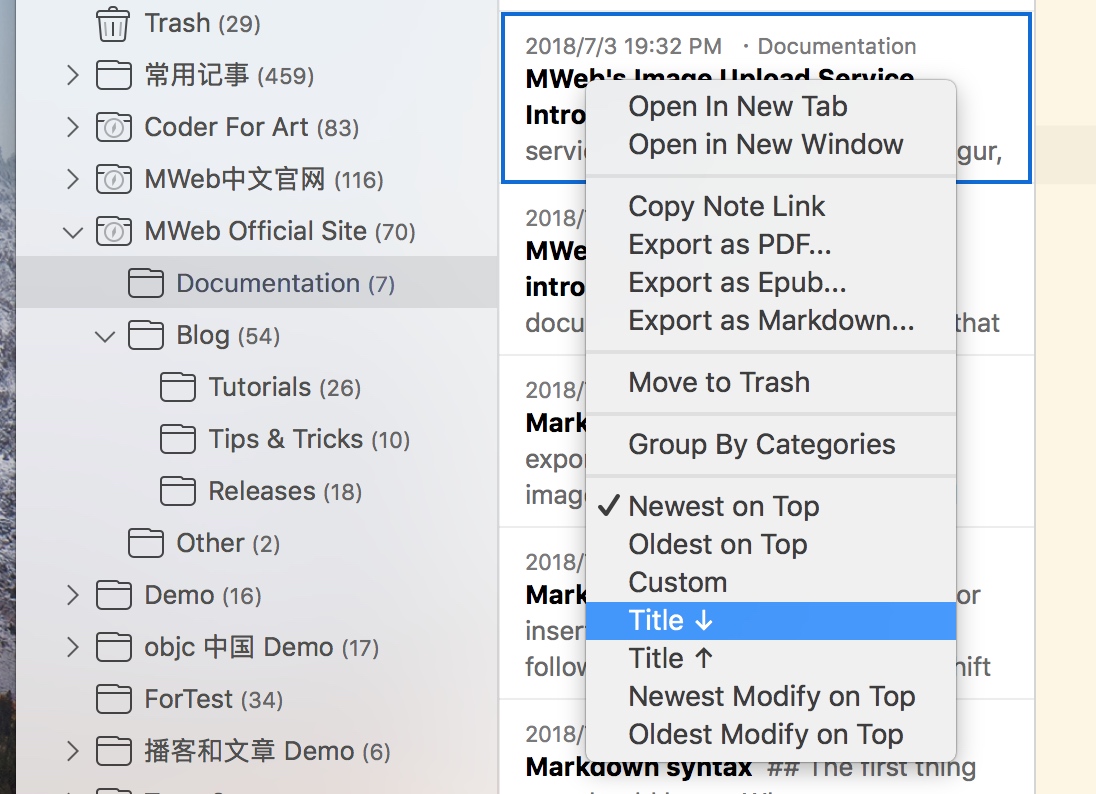
Task: Click the ForTest folder icon
Action: (x=114, y=699)
